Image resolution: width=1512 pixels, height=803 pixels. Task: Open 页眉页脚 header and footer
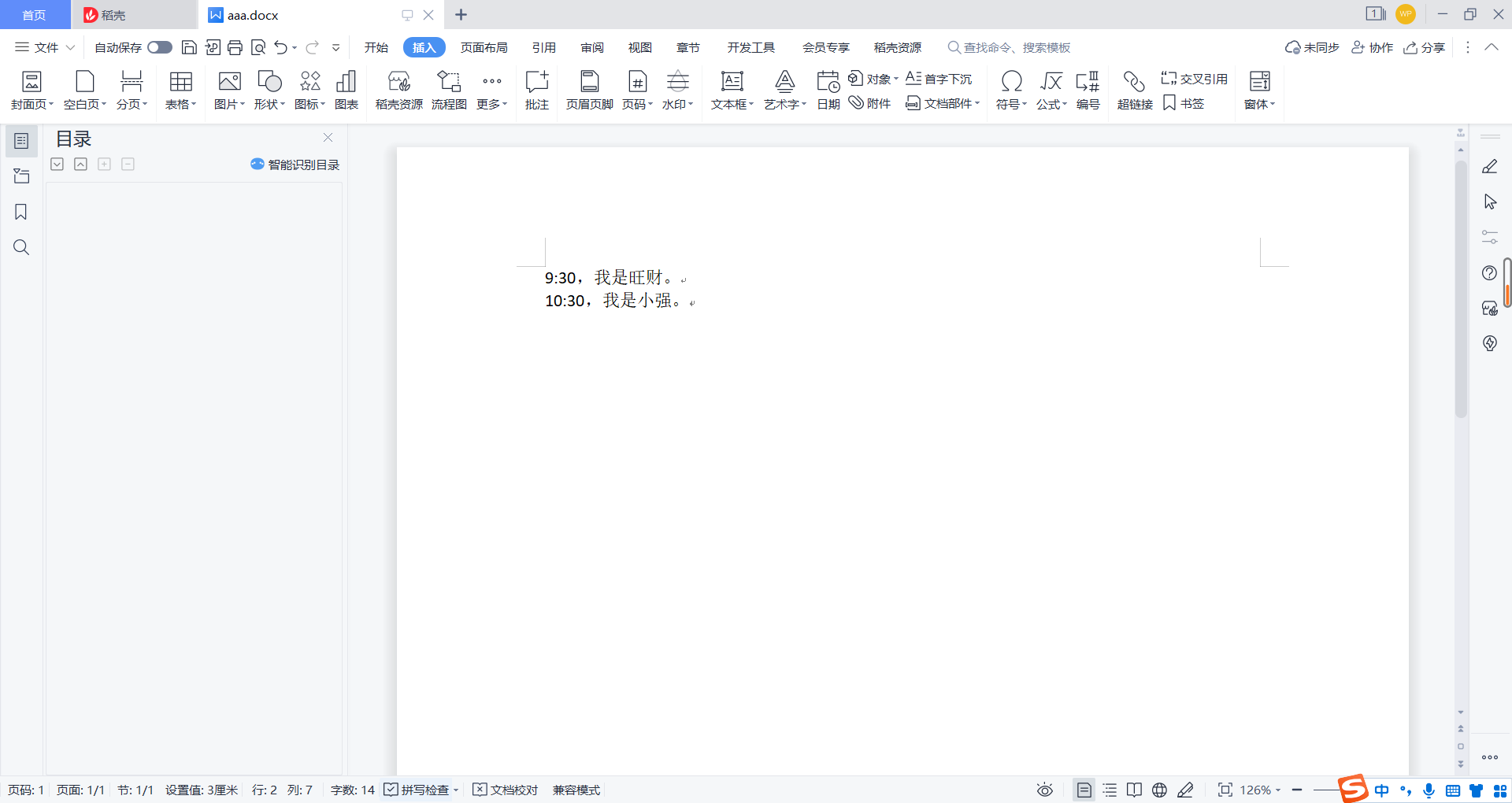[589, 90]
